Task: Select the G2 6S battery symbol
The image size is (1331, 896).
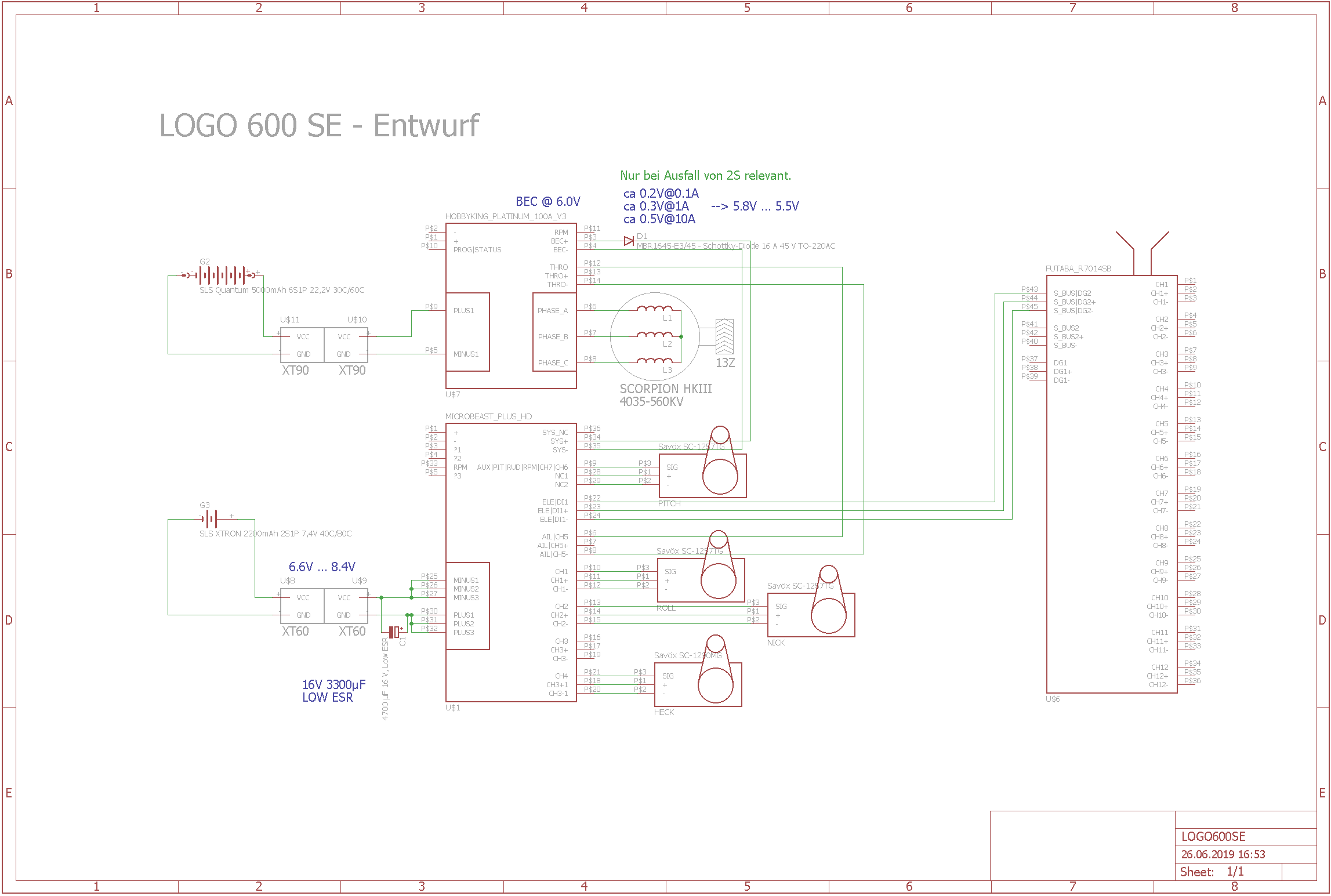Action: pos(220,275)
